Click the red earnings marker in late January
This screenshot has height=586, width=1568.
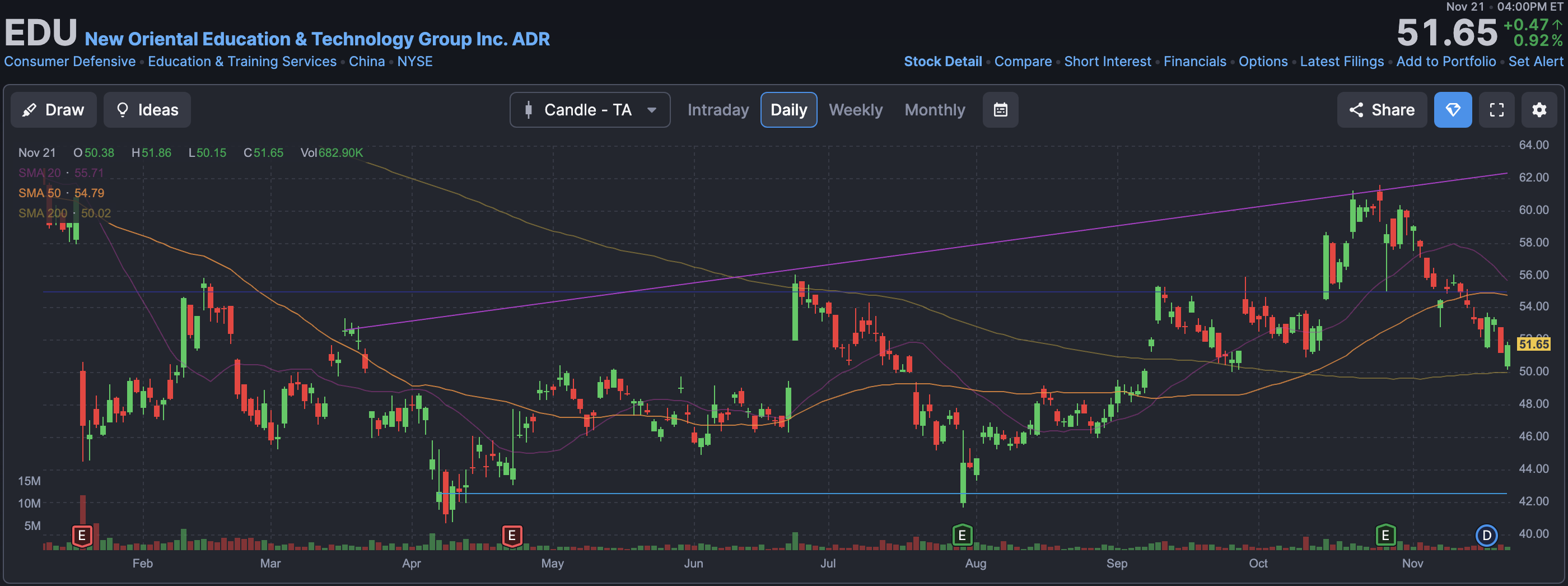[82, 536]
